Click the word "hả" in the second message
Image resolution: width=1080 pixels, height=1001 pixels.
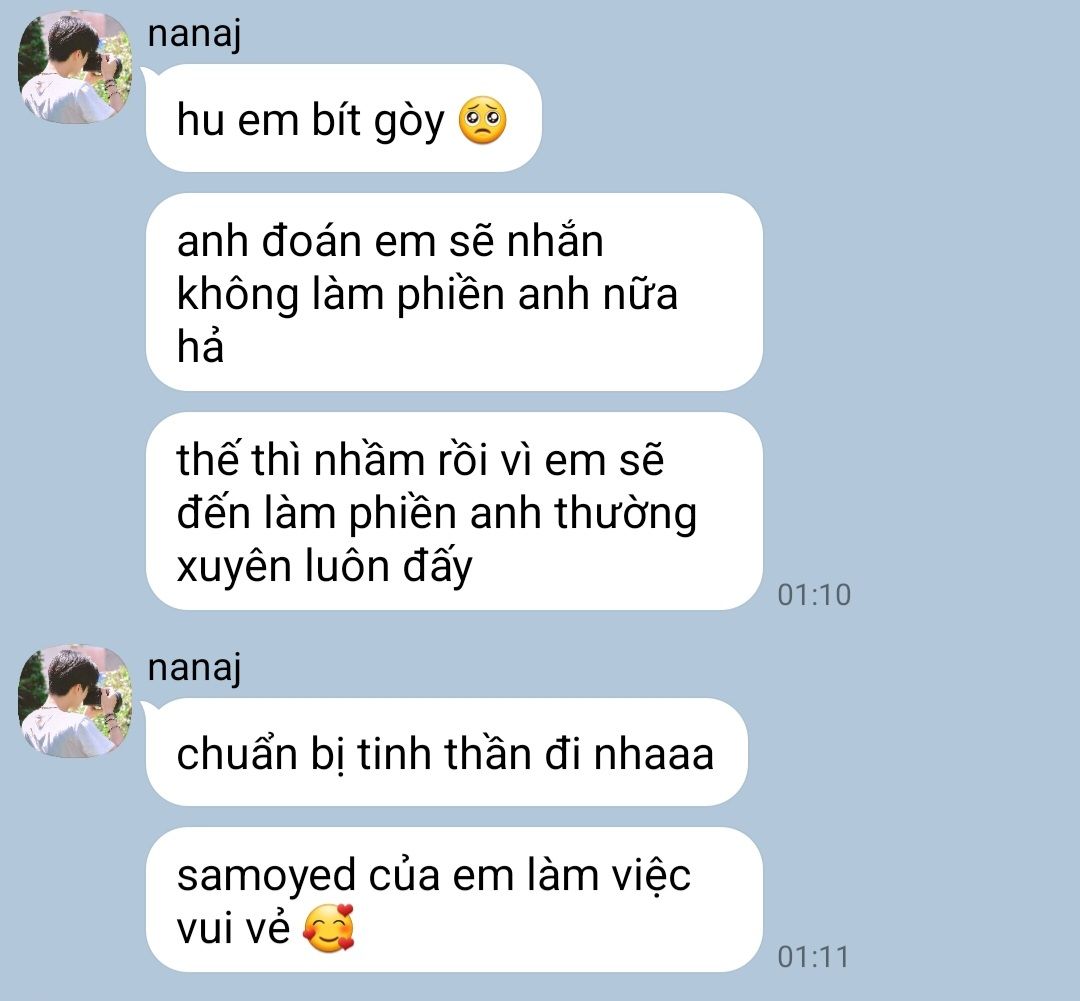[x=200, y=346]
